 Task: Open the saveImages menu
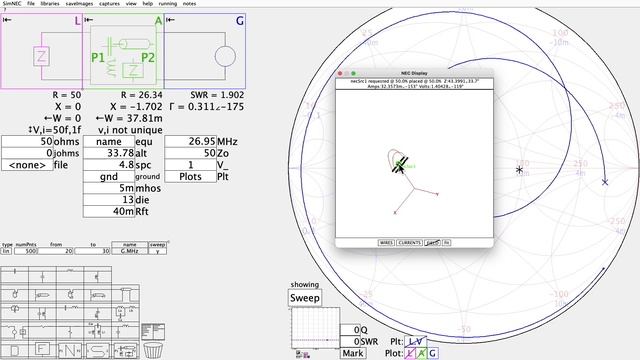point(79,3)
